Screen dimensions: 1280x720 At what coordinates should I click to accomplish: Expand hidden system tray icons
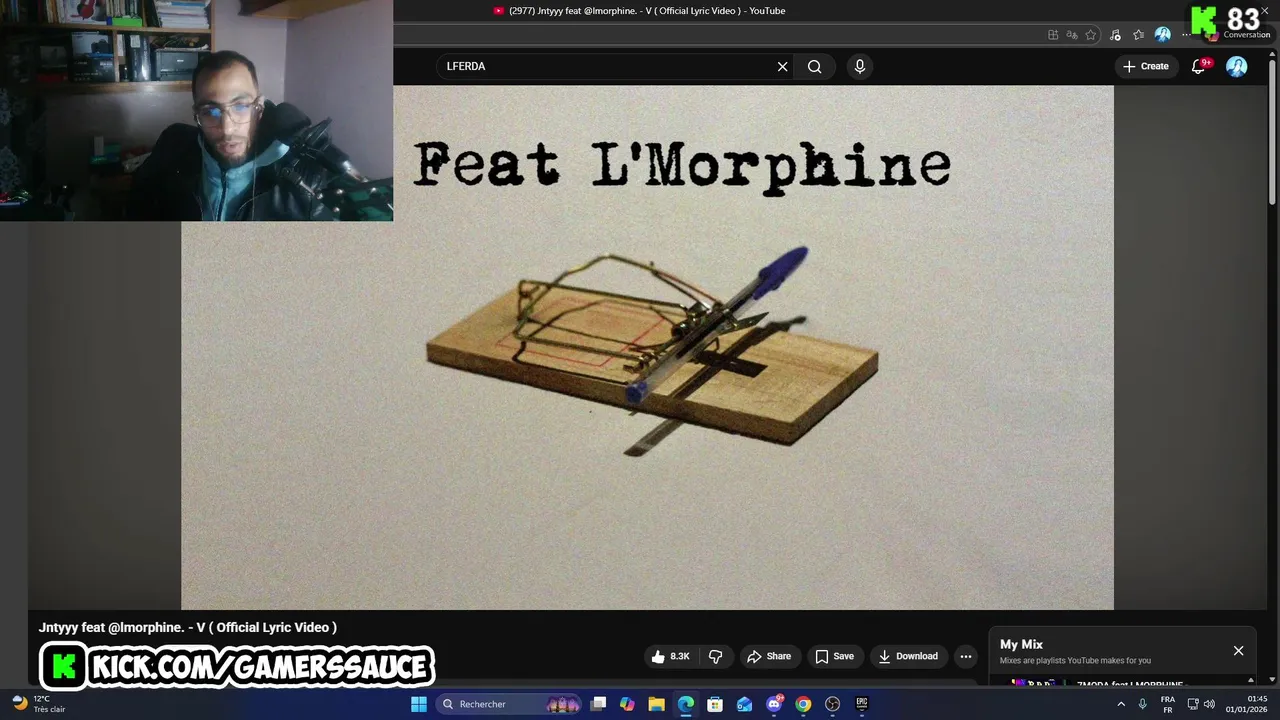tap(1120, 704)
